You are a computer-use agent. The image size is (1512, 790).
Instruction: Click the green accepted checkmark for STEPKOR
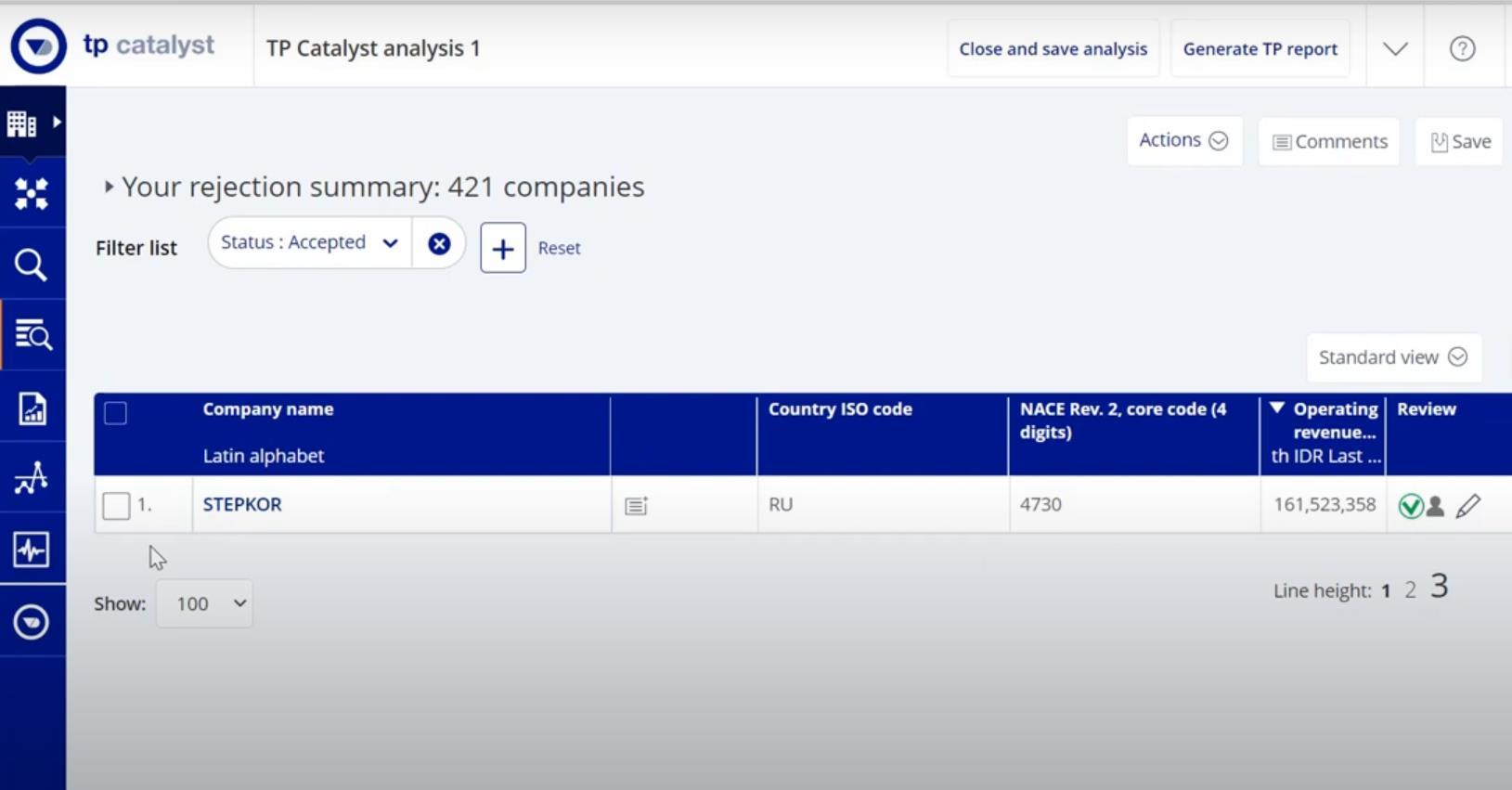(x=1410, y=506)
